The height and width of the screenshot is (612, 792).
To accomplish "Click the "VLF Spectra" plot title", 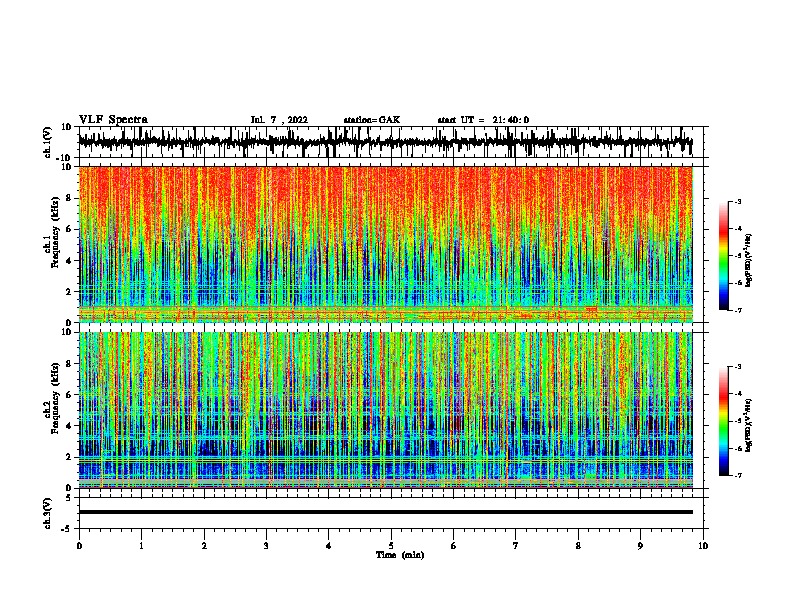I will (x=113, y=120).
